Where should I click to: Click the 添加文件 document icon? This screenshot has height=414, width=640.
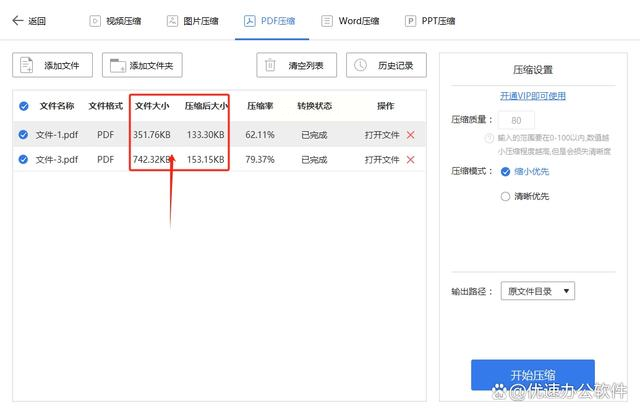pos(27,65)
